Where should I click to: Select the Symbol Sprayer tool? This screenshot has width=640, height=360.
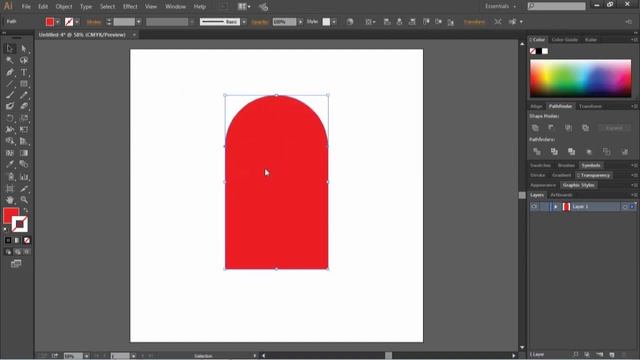(10, 177)
